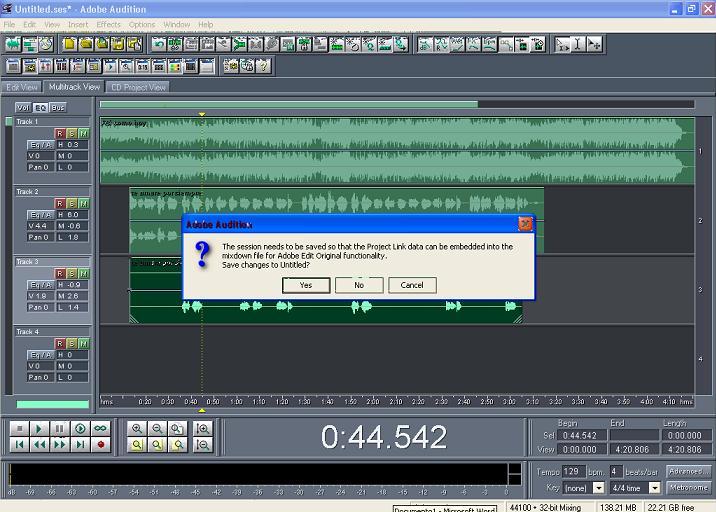Open the Options menu
The height and width of the screenshot is (512, 716).
[x=142, y=24]
